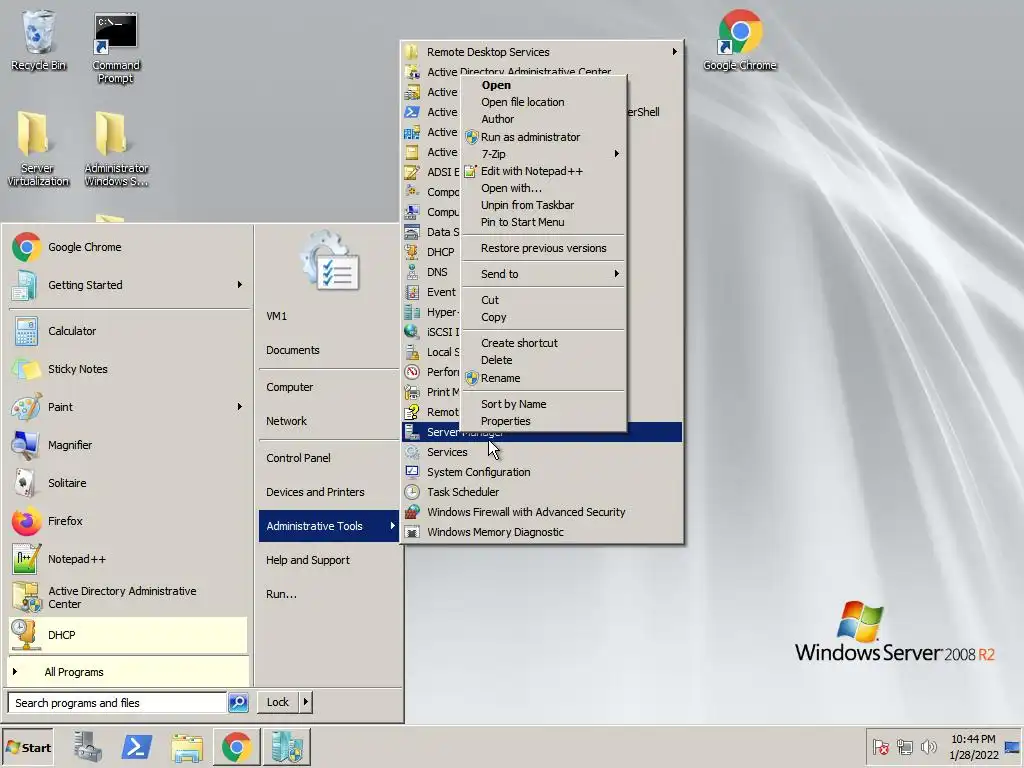This screenshot has width=1024, height=768.
Task: Open Command Prompt desktop shortcut
Action: (x=116, y=48)
